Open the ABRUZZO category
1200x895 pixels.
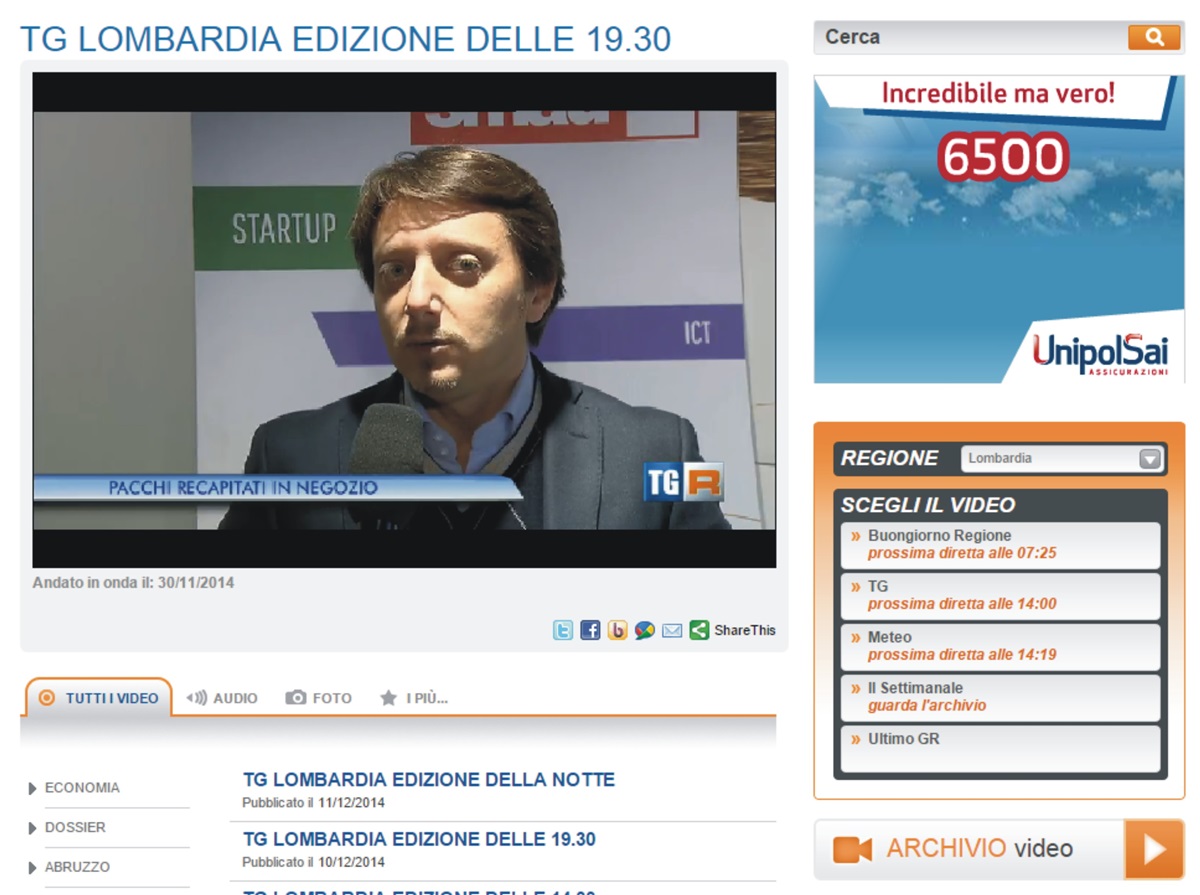tap(77, 867)
